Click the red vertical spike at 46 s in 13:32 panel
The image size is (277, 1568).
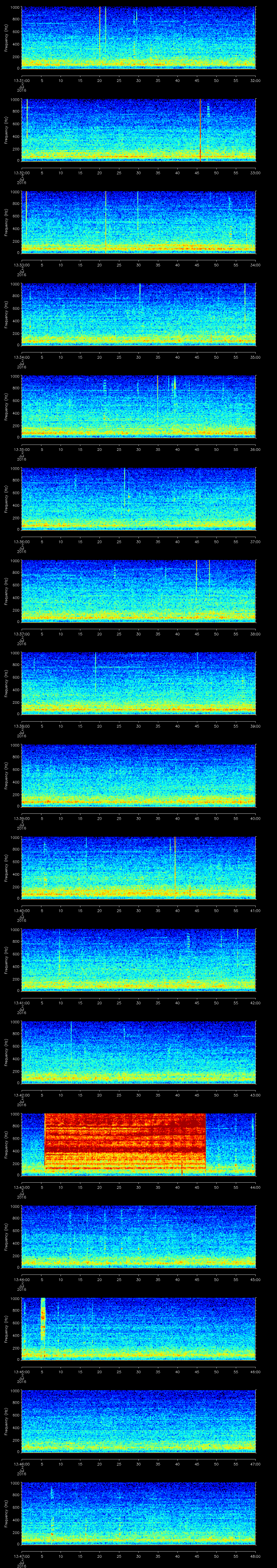[200, 130]
